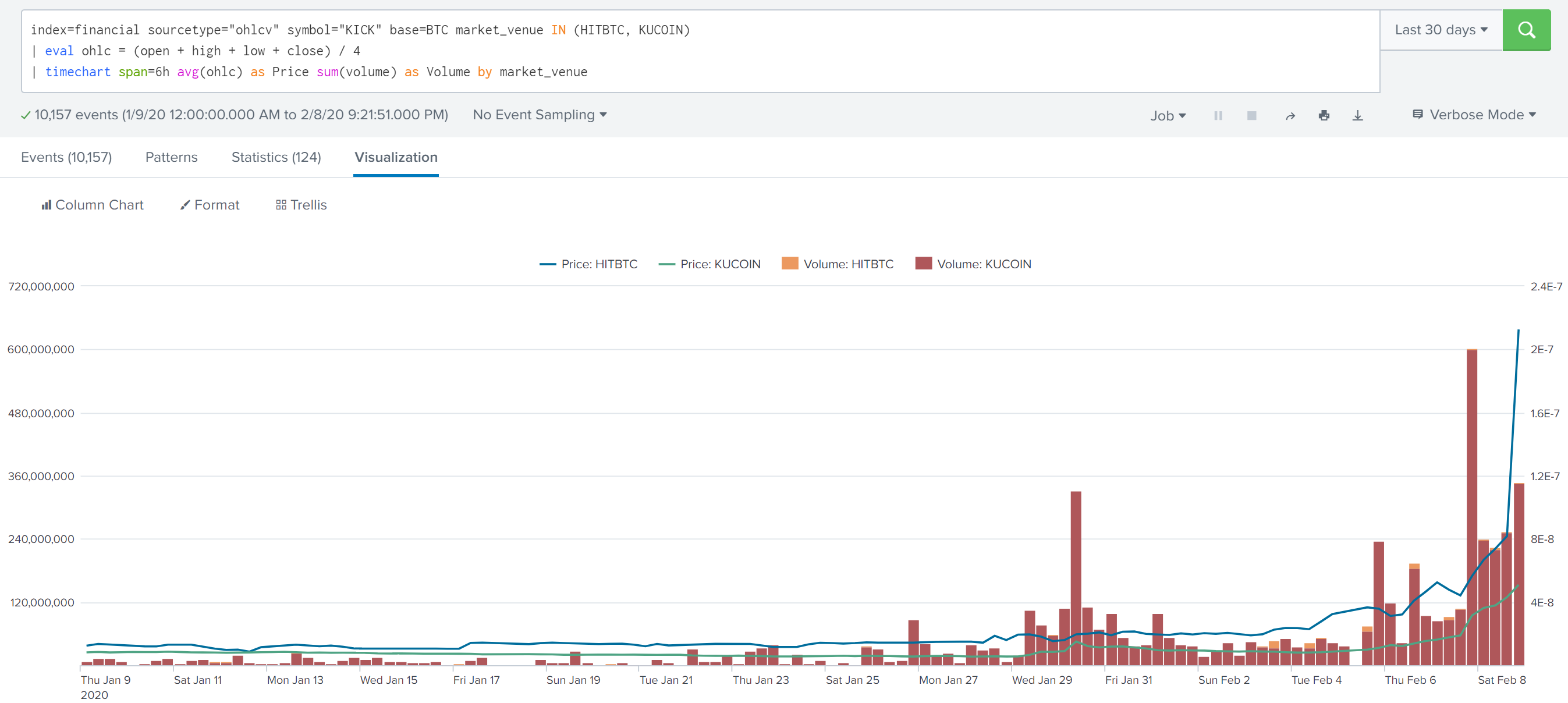Open the Events results list

pyautogui.click(x=66, y=157)
